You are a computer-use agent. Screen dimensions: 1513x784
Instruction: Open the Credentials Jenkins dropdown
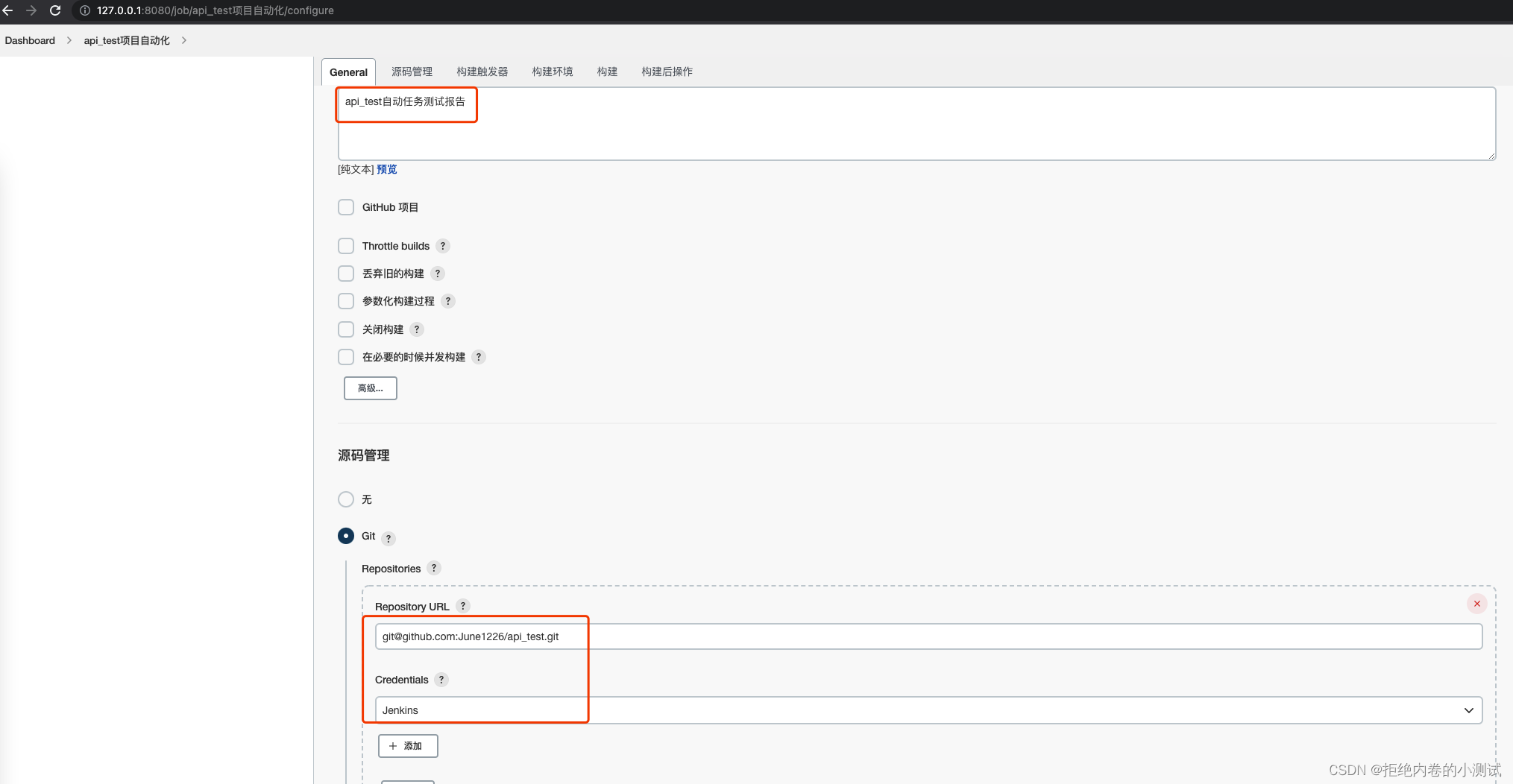coord(928,710)
